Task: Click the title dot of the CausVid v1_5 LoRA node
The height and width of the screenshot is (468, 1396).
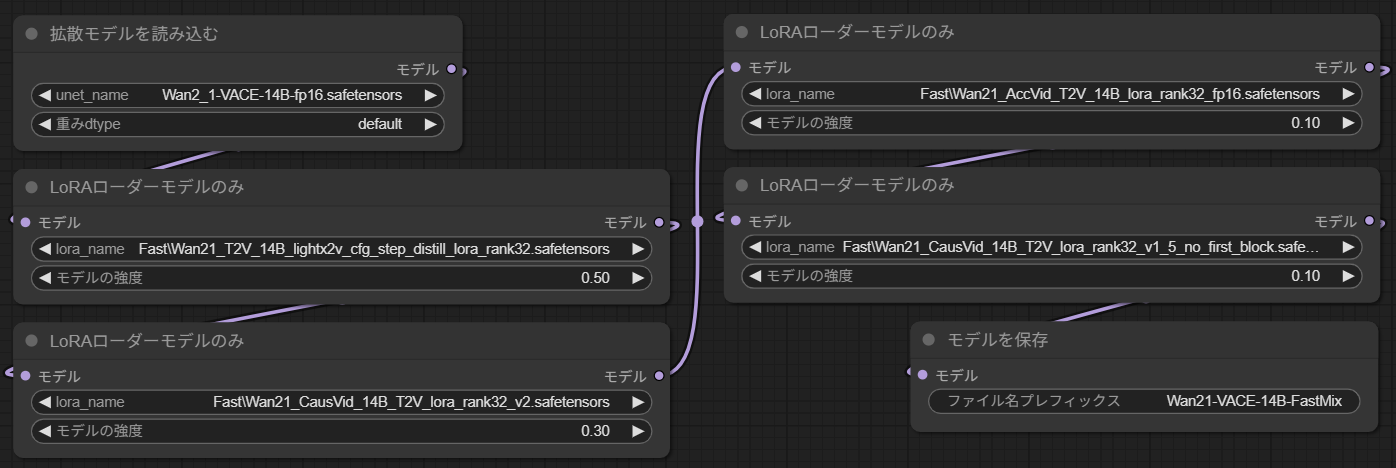Action: pos(741,185)
